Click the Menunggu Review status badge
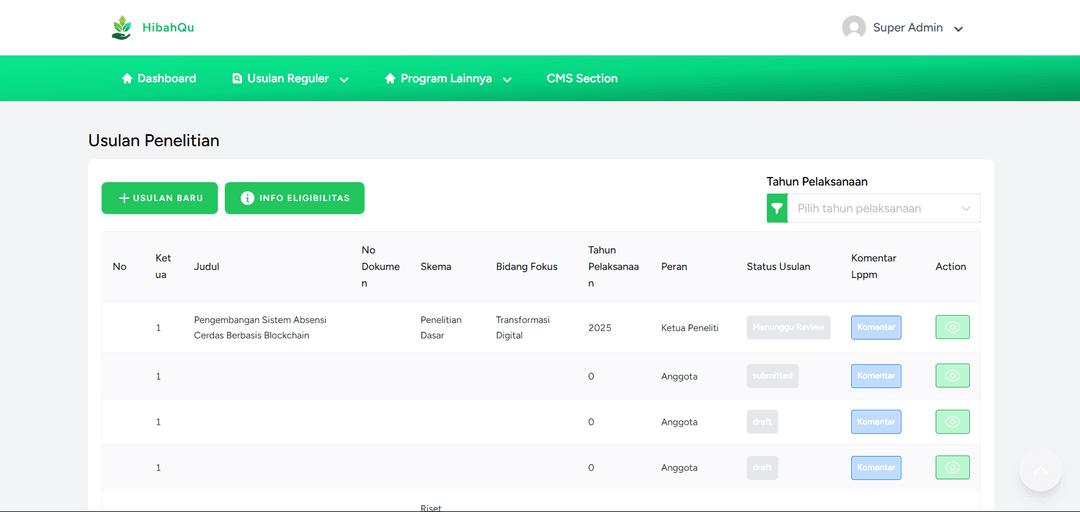The height and width of the screenshot is (512, 1080). (788, 327)
